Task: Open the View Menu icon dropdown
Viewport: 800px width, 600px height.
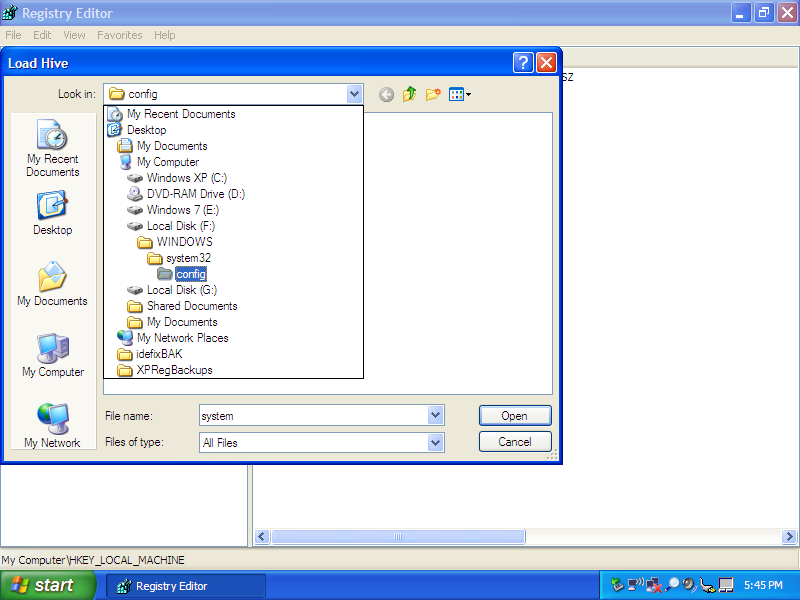Action: 460,94
